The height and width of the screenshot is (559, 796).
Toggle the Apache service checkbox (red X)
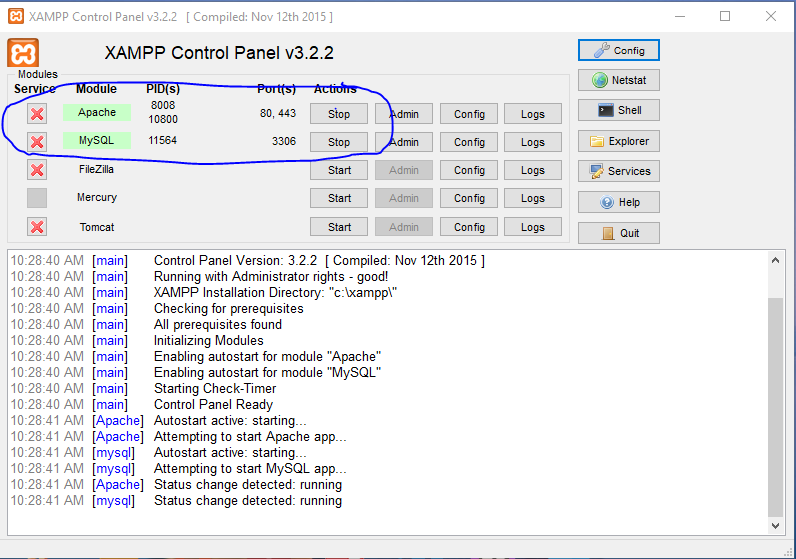37,114
